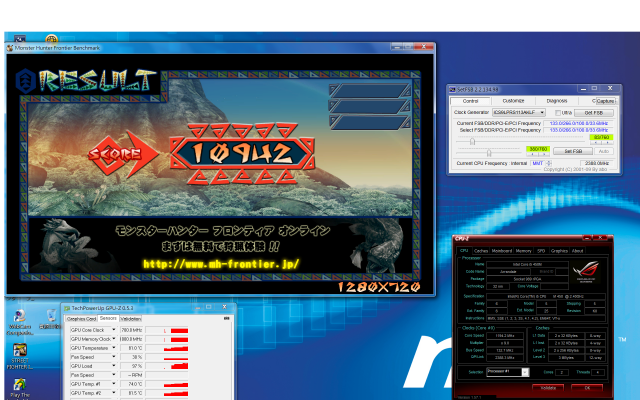Click the Monster Hunter Frontier title bar icon
This screenshot has width=640, height=400.
[10, 48]
